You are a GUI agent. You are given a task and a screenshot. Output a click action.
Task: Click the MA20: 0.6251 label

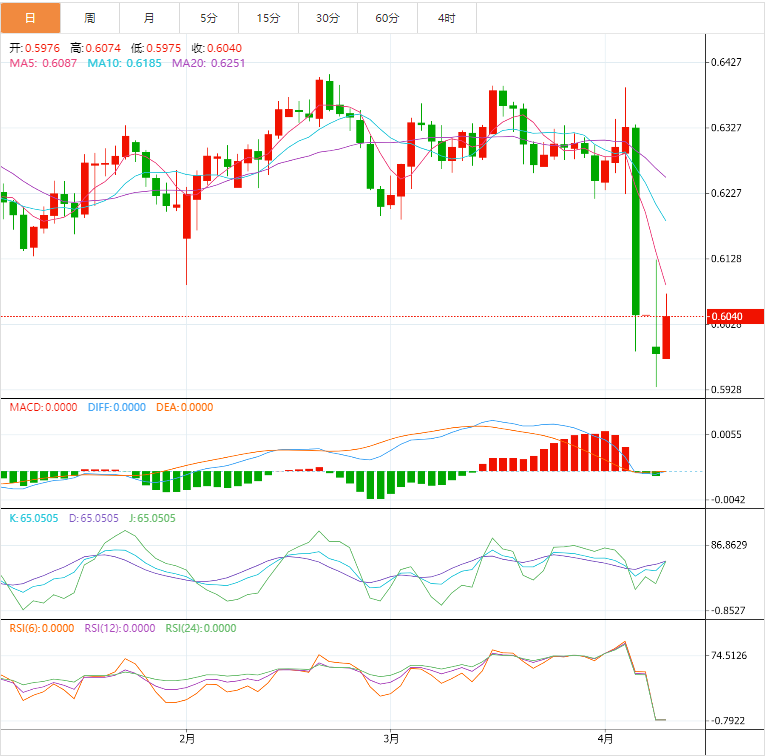point(208,63)
